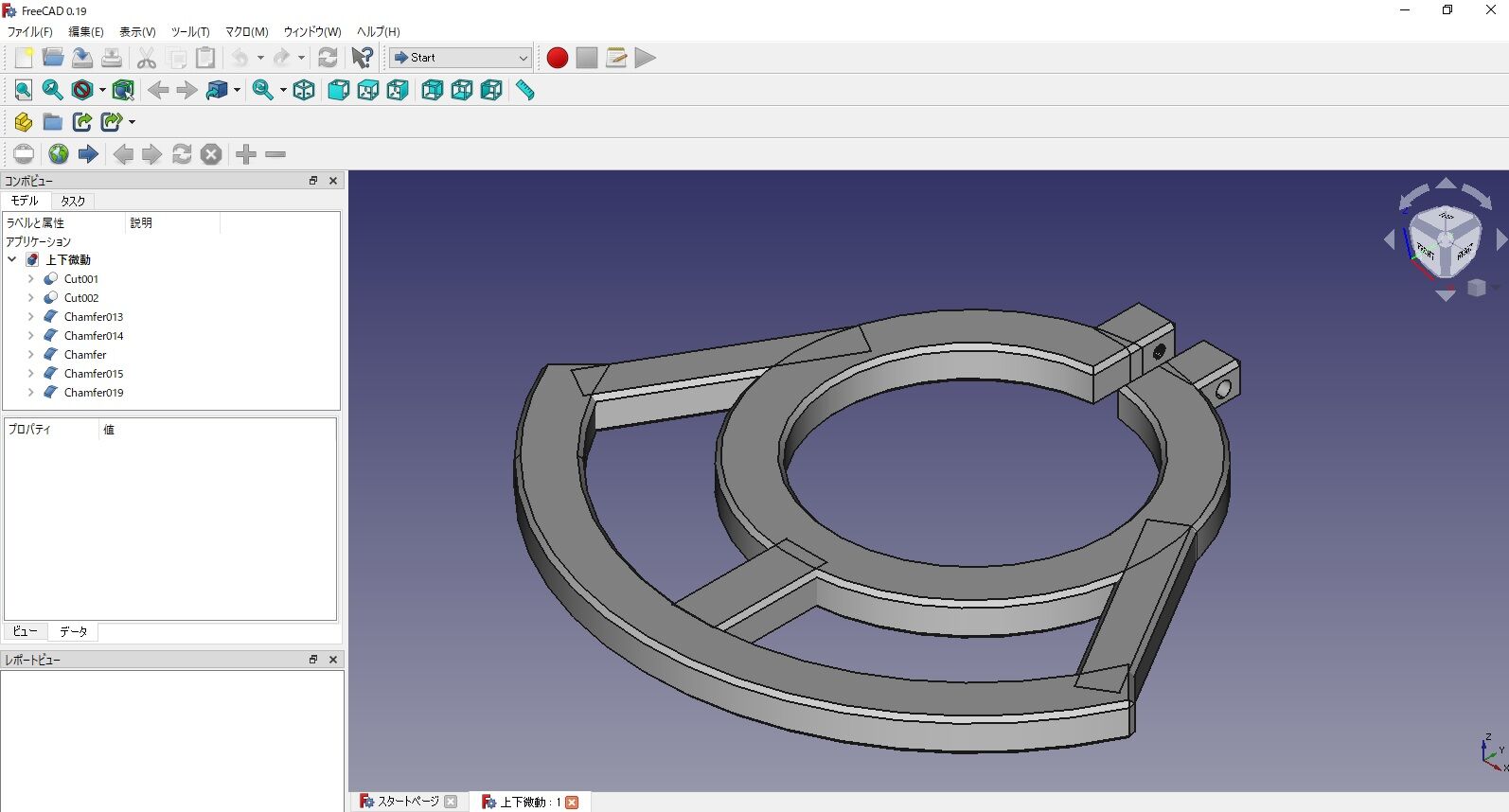Select the measure distance ruler tool

pos(524,90)
